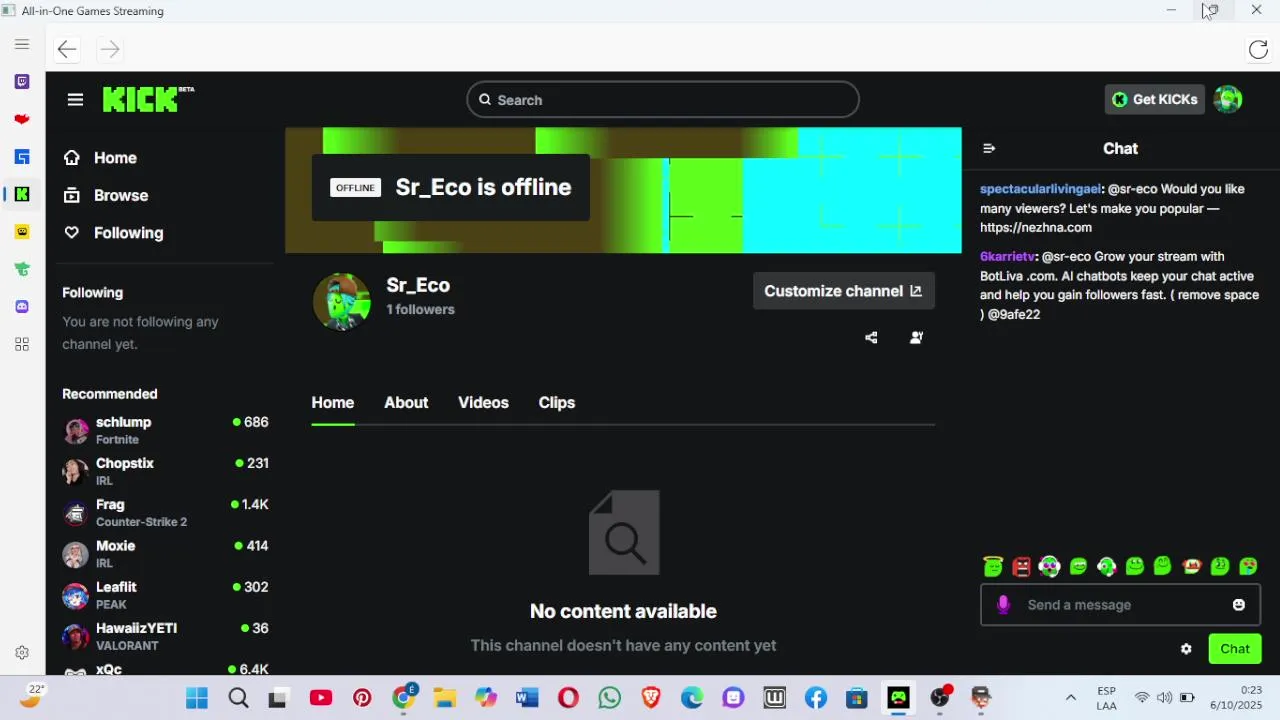
Task: Click the Customize channel button
Action: [x=843, y=291]
